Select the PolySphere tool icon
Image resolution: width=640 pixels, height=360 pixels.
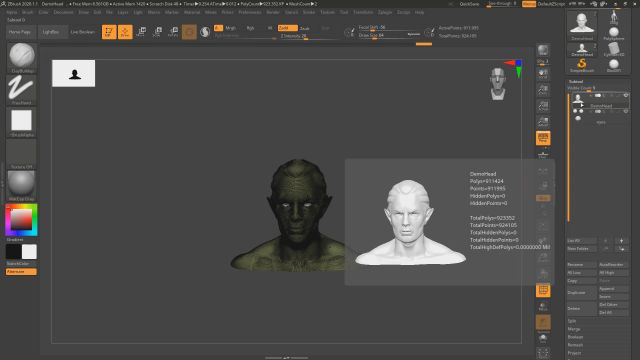(614, 33)
